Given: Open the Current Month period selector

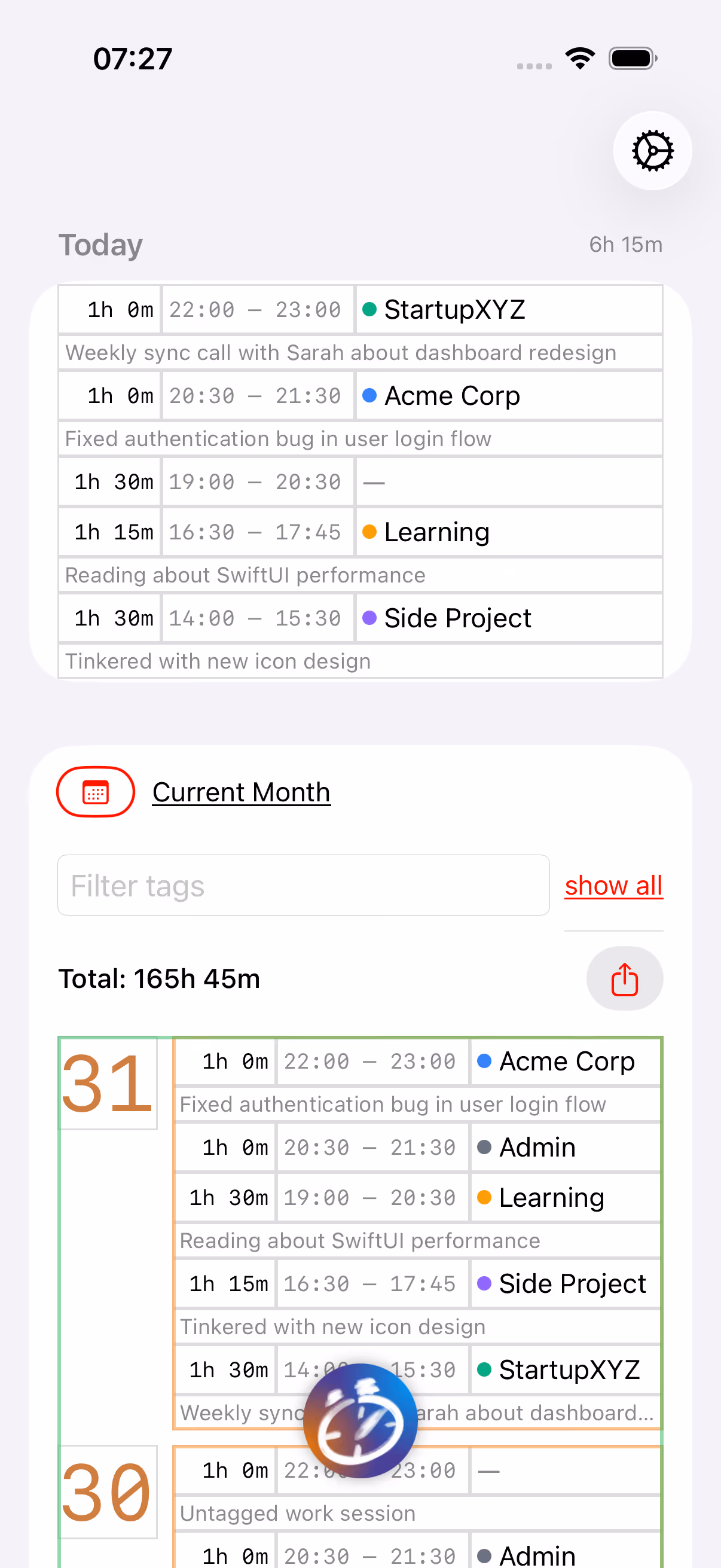Looking at the screenshot, I should 242,792.
